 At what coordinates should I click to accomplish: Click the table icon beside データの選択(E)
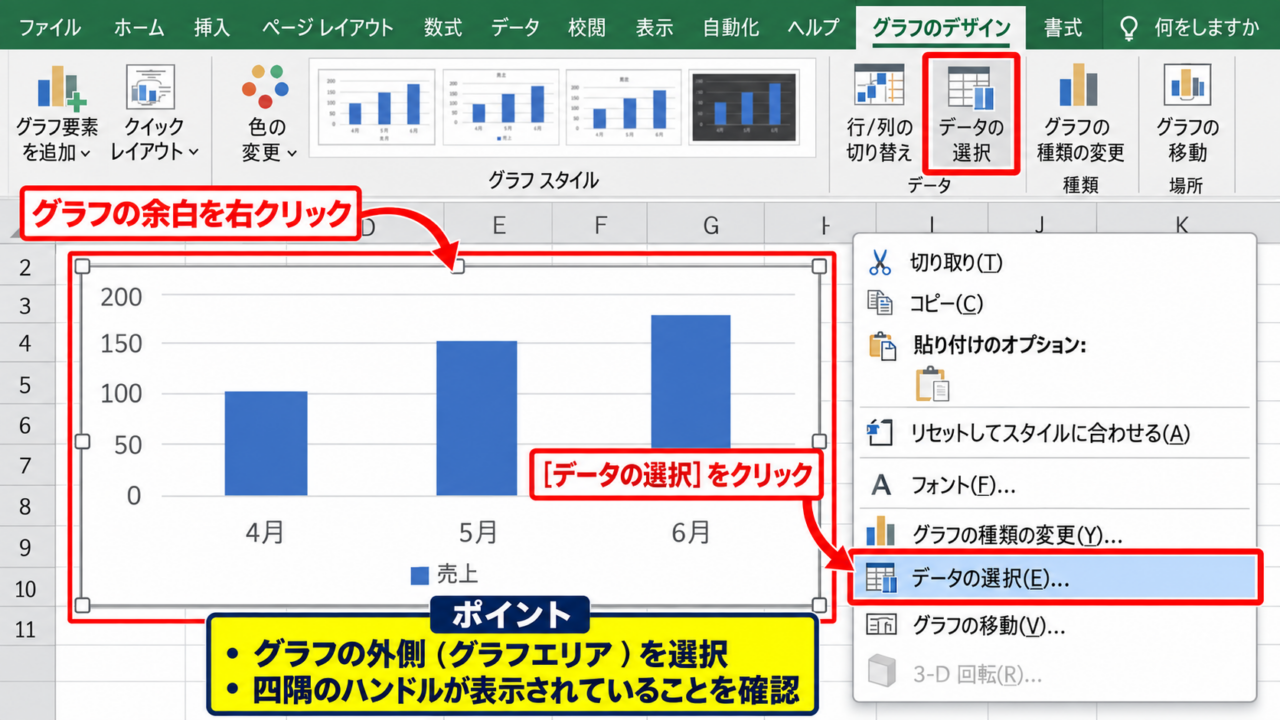tap(881, 578)
